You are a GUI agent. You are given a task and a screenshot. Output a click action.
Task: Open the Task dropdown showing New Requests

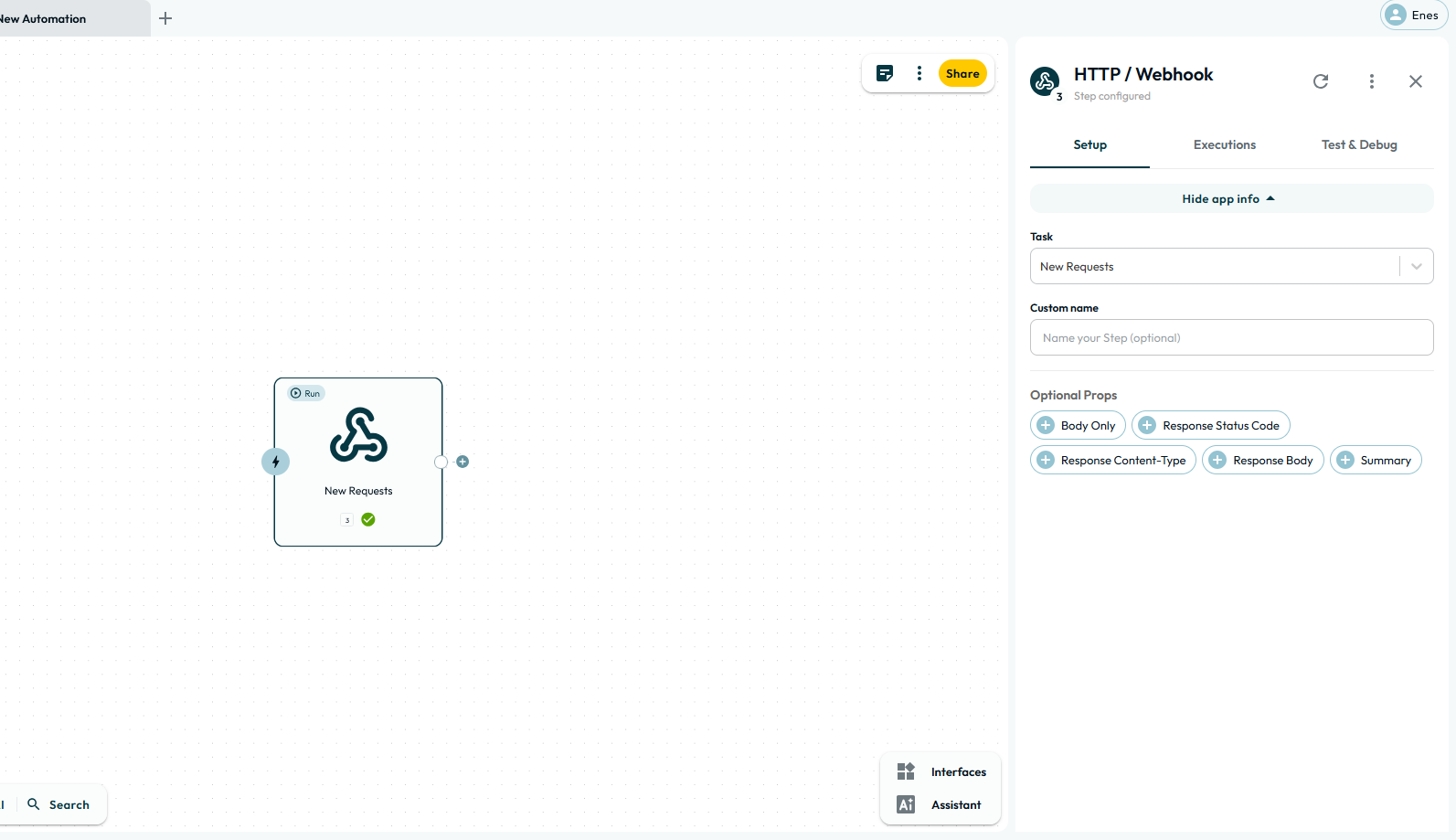(1230, 267)
